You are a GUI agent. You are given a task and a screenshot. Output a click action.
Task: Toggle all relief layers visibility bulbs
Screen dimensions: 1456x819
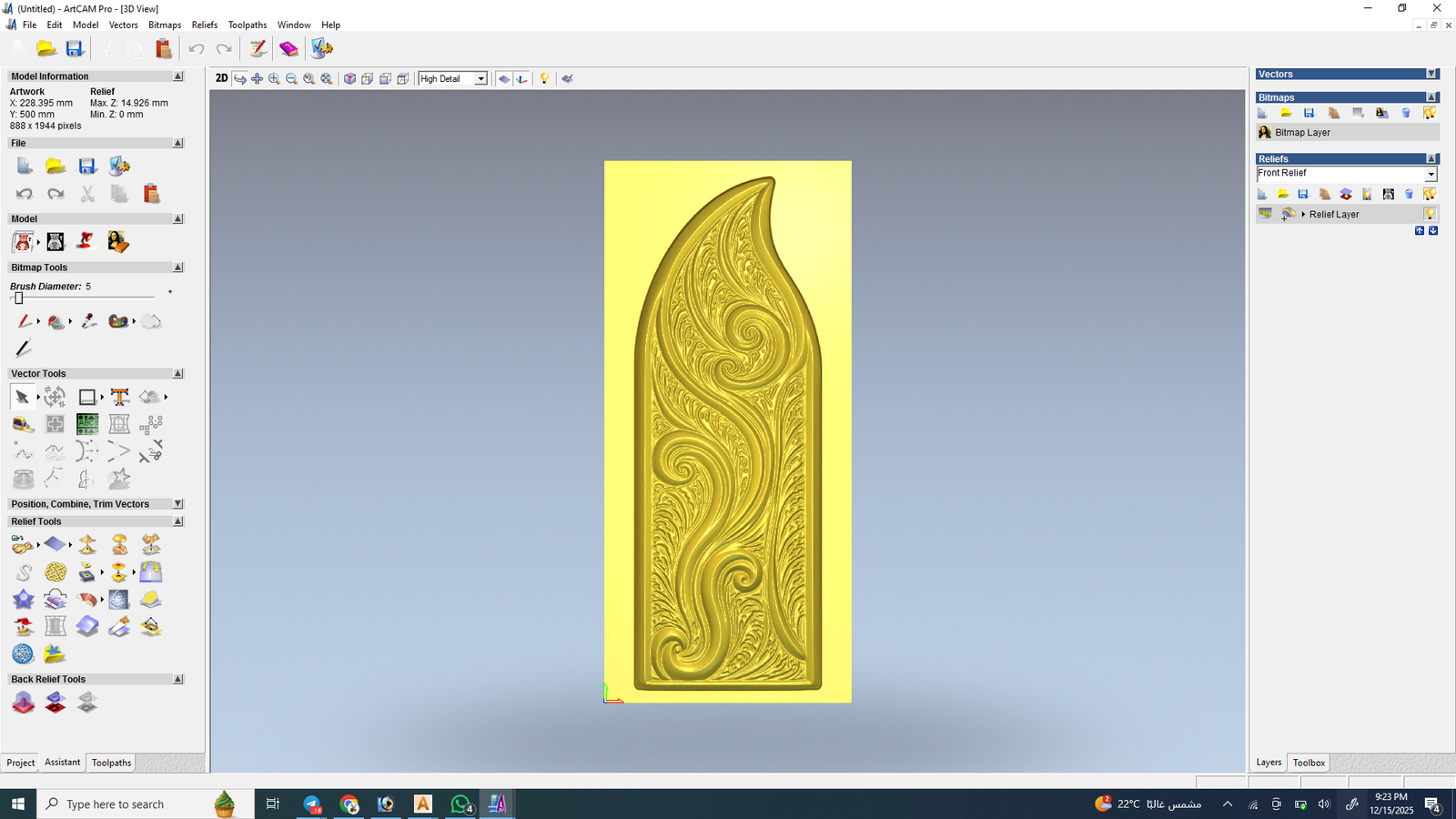click(x=1430, y=194)
